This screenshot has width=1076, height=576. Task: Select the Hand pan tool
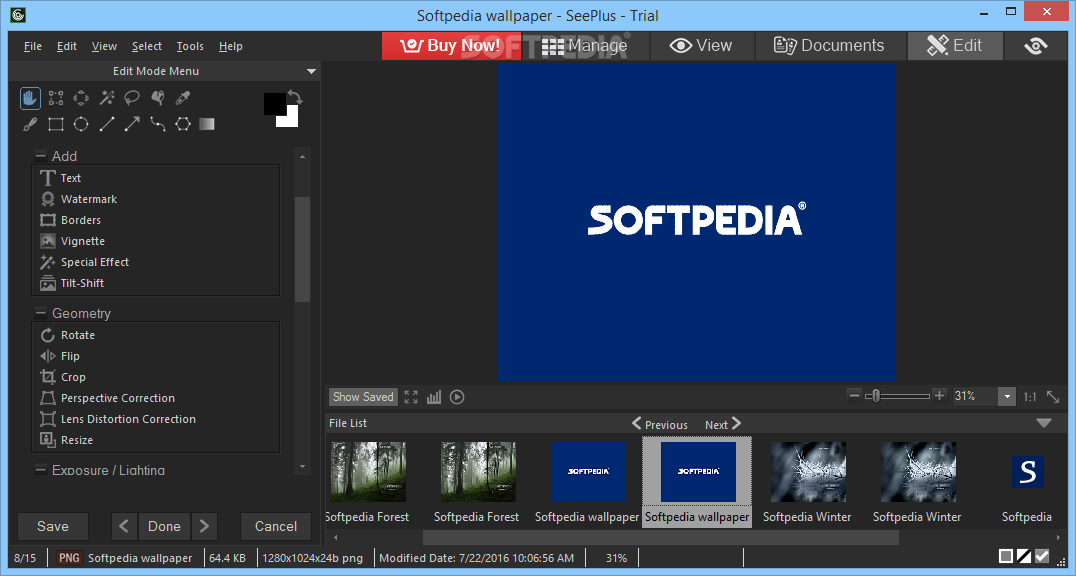coord(30,98)
